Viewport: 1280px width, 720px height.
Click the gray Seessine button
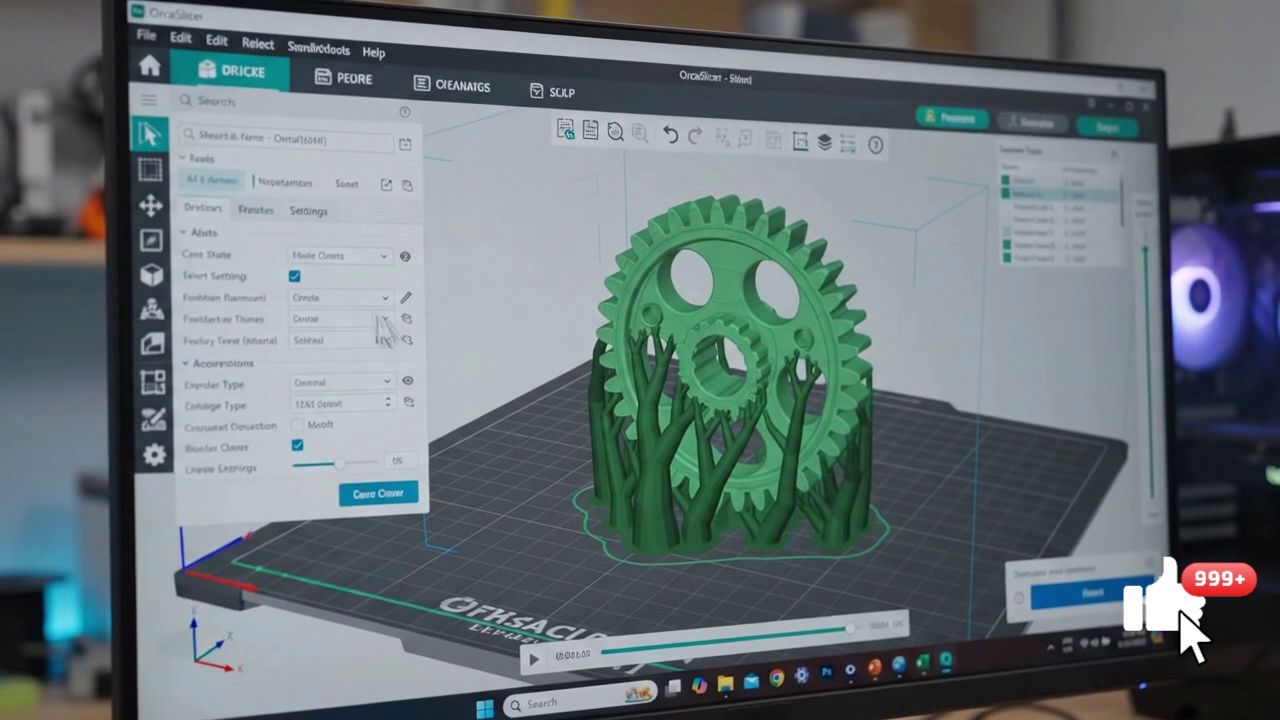[x=1032, y=124]
